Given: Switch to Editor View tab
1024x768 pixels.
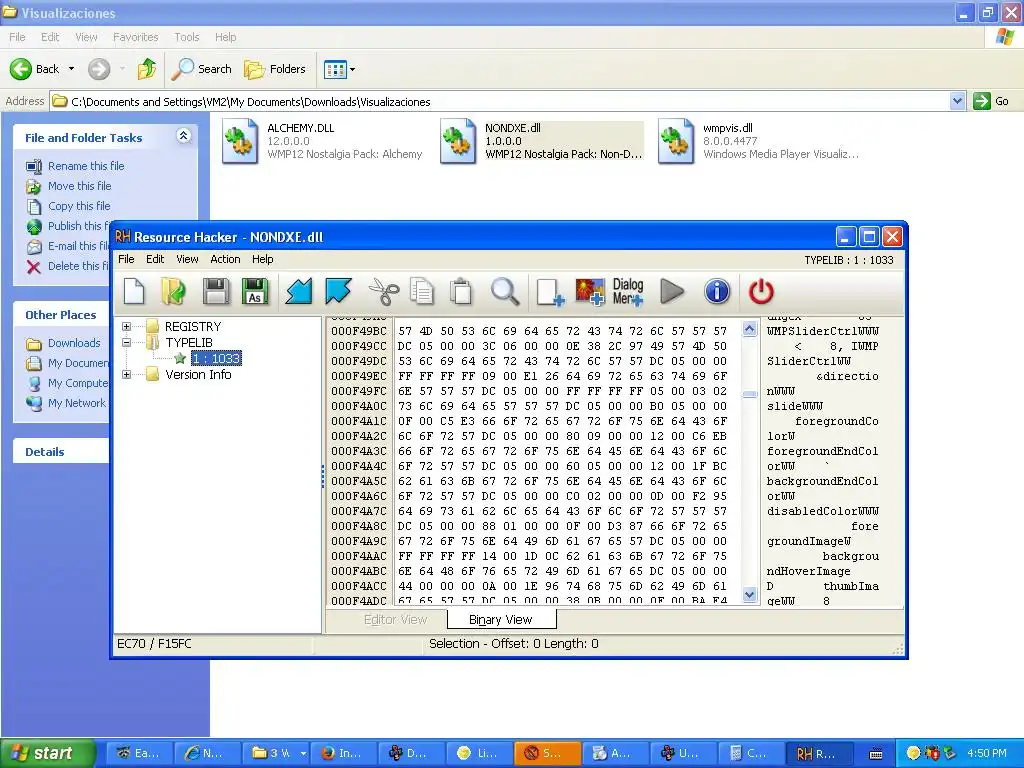Looking at the screenshot, I should (x=395, y=619).
